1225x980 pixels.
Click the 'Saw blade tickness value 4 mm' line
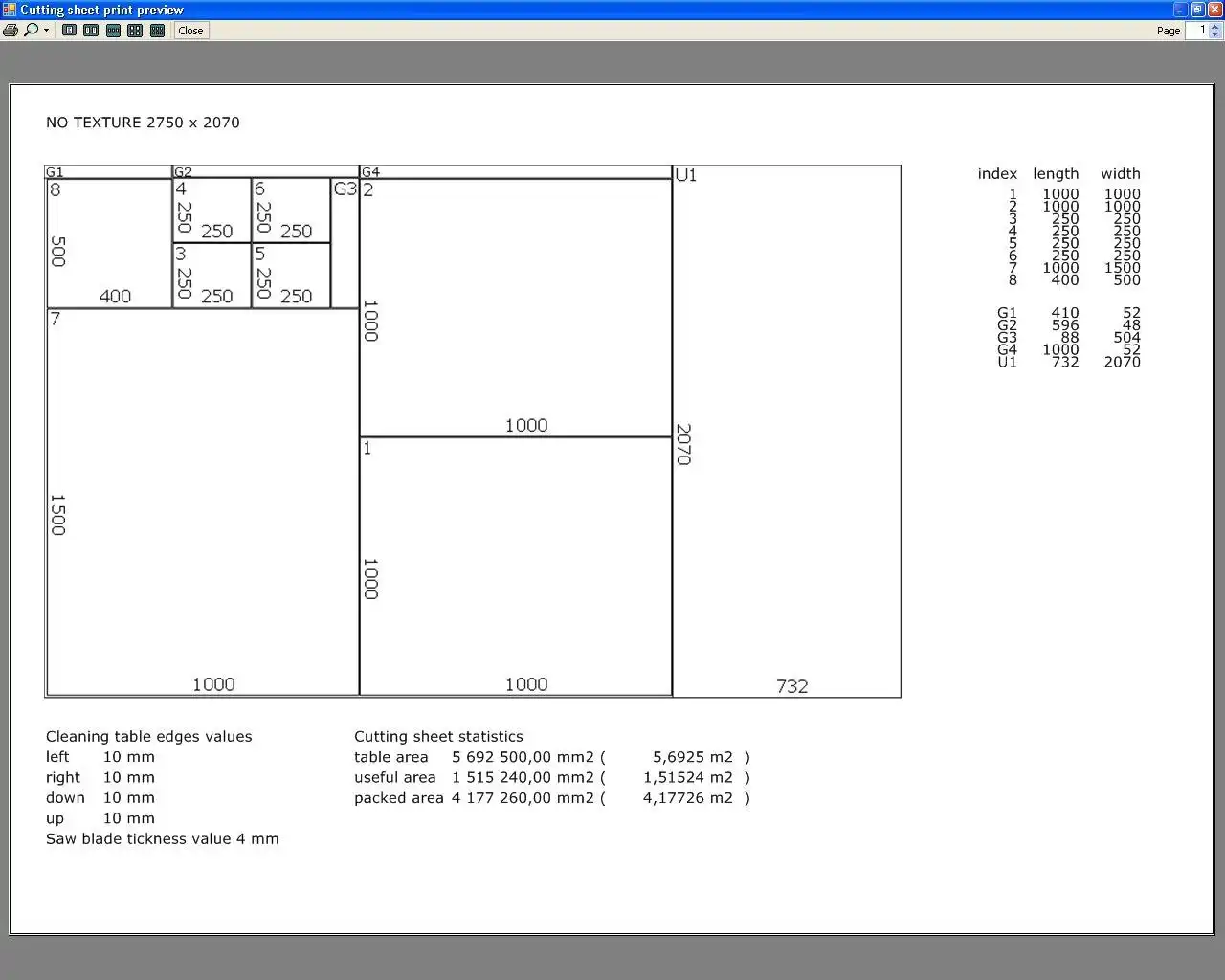click(x=163, y=839)
